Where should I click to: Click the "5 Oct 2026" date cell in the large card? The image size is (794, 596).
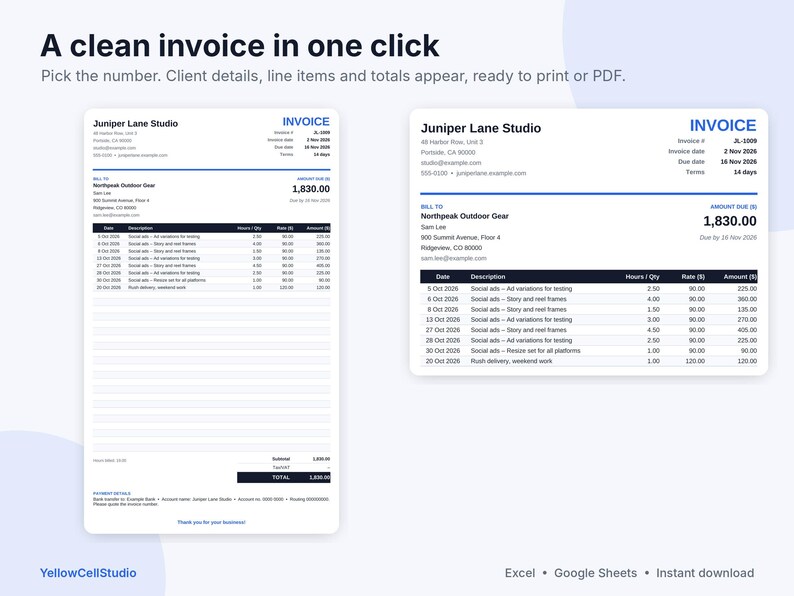443,289
